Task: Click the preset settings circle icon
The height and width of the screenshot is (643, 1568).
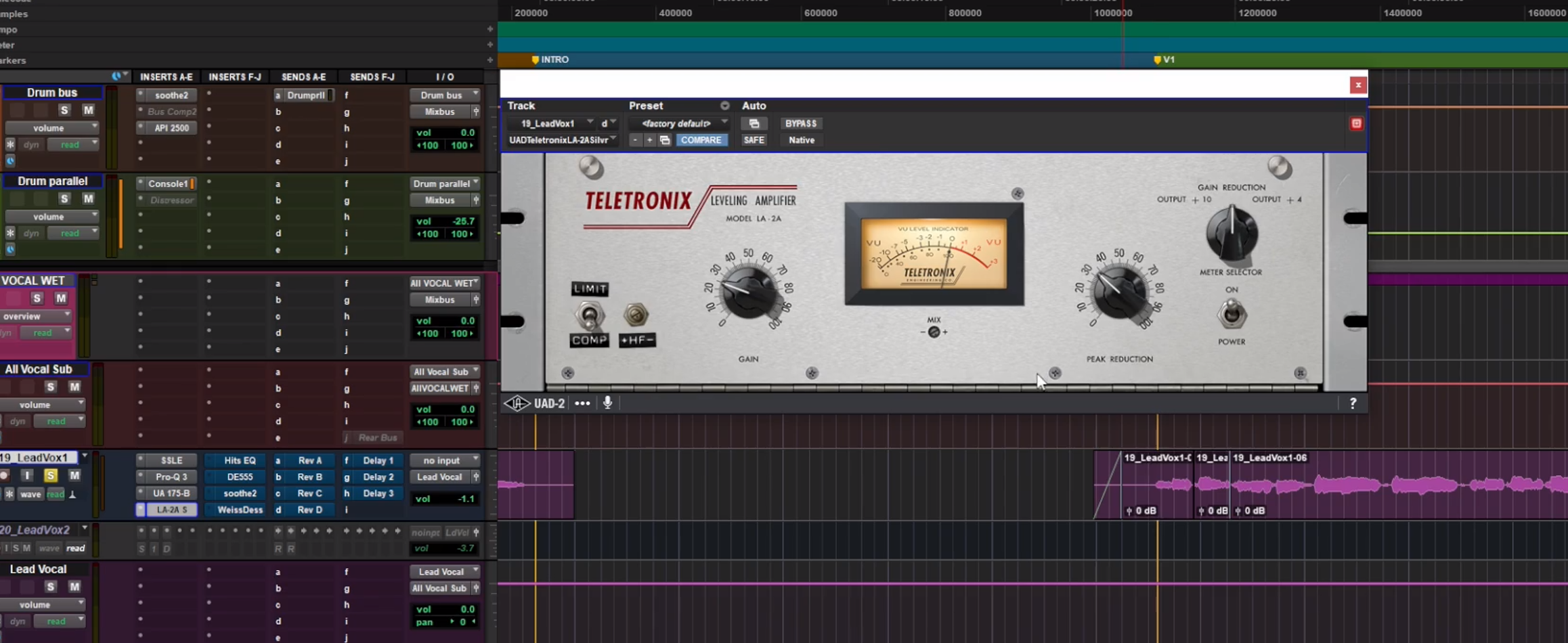Action: pyautogui.click(x=724, y=106)
